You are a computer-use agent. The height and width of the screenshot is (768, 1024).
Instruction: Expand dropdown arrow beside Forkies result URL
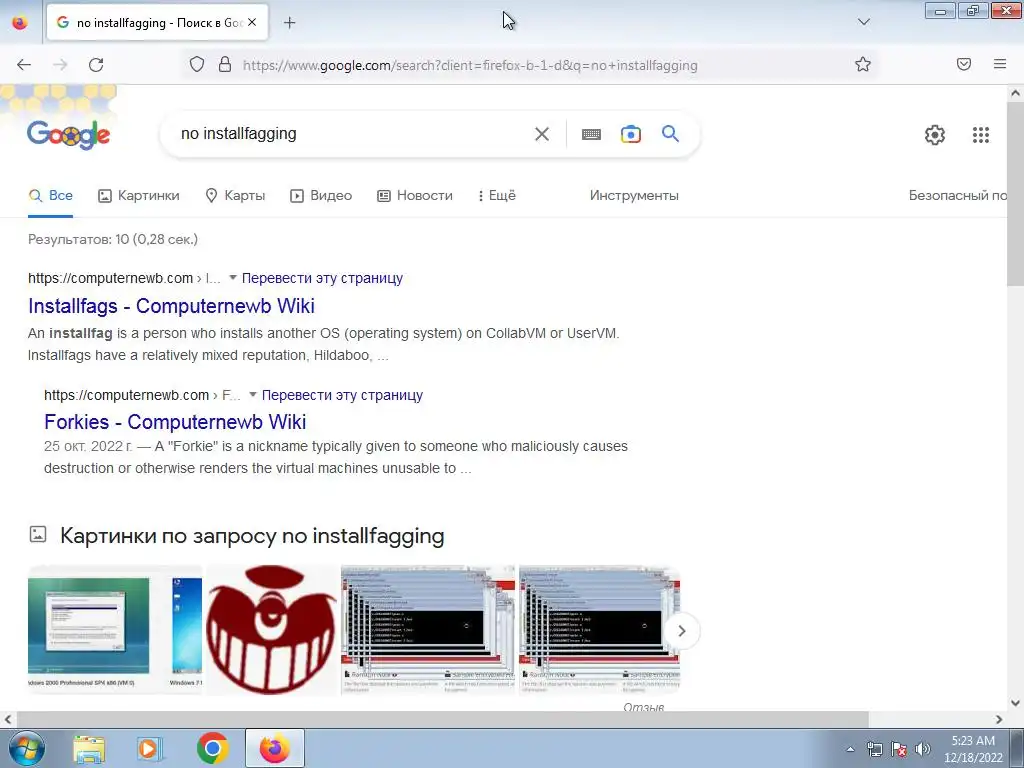(x=253, y=394)
